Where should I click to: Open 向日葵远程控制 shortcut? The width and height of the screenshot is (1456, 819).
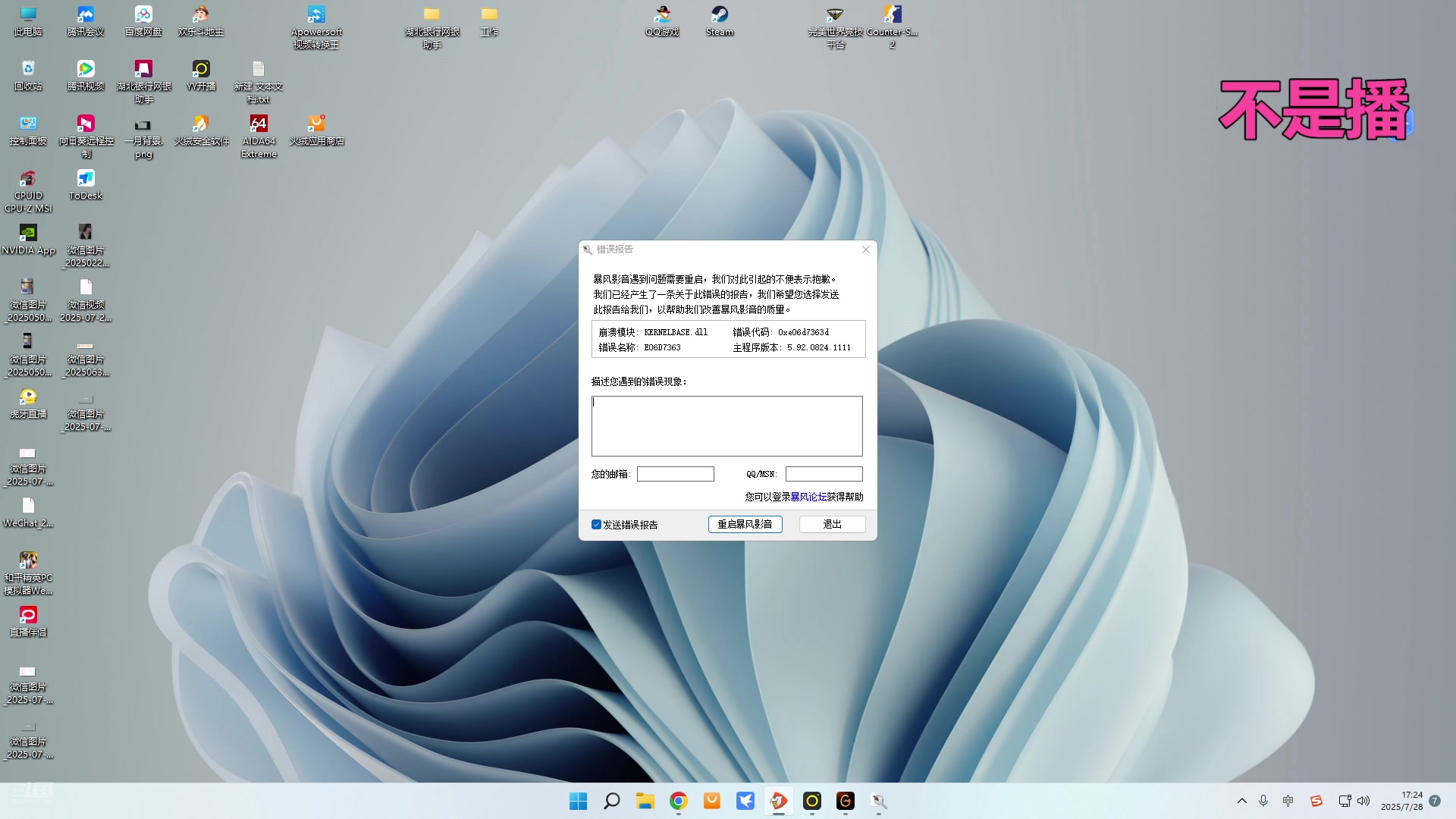[x=86, y=136]
